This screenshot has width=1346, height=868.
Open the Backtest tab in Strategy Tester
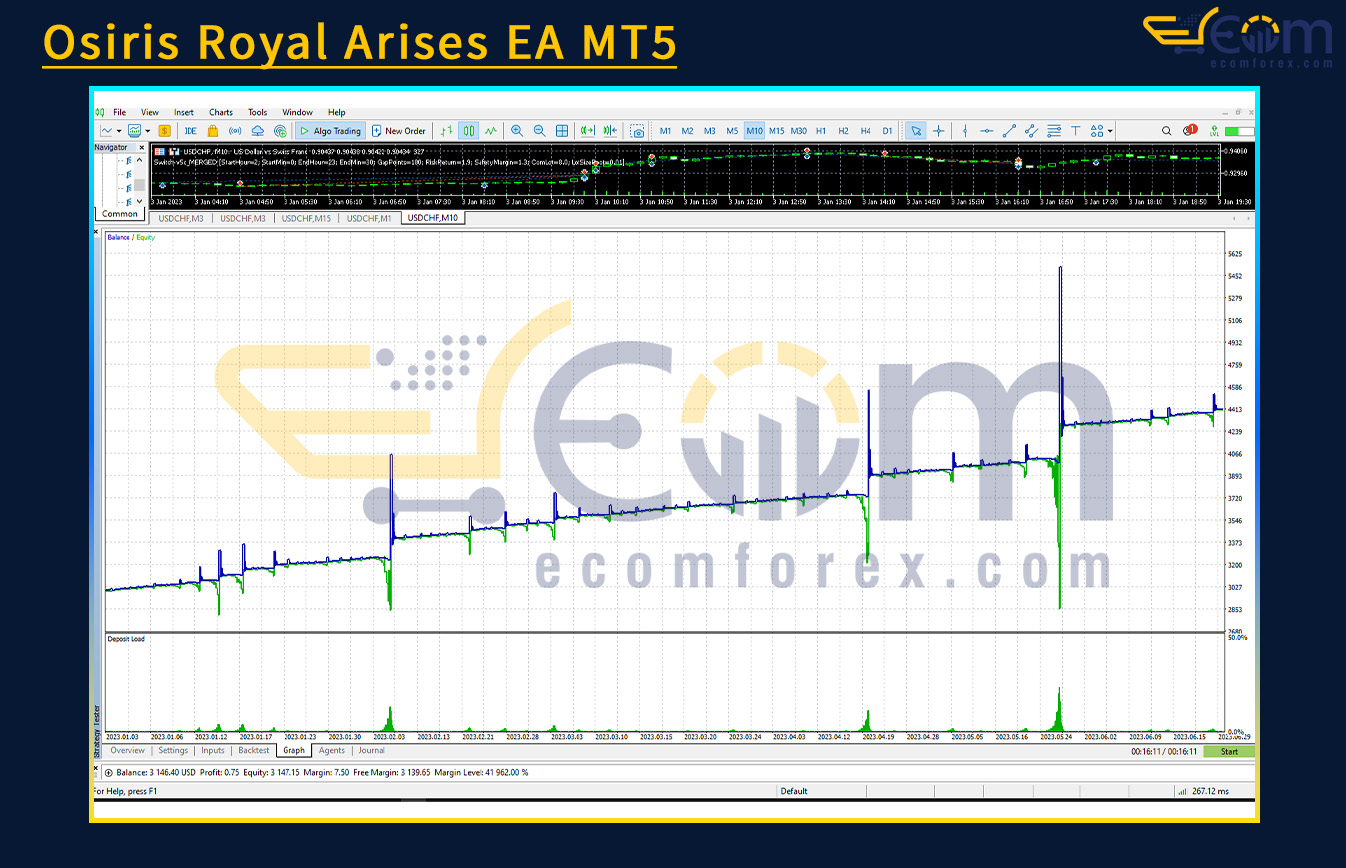coord(254,750)
